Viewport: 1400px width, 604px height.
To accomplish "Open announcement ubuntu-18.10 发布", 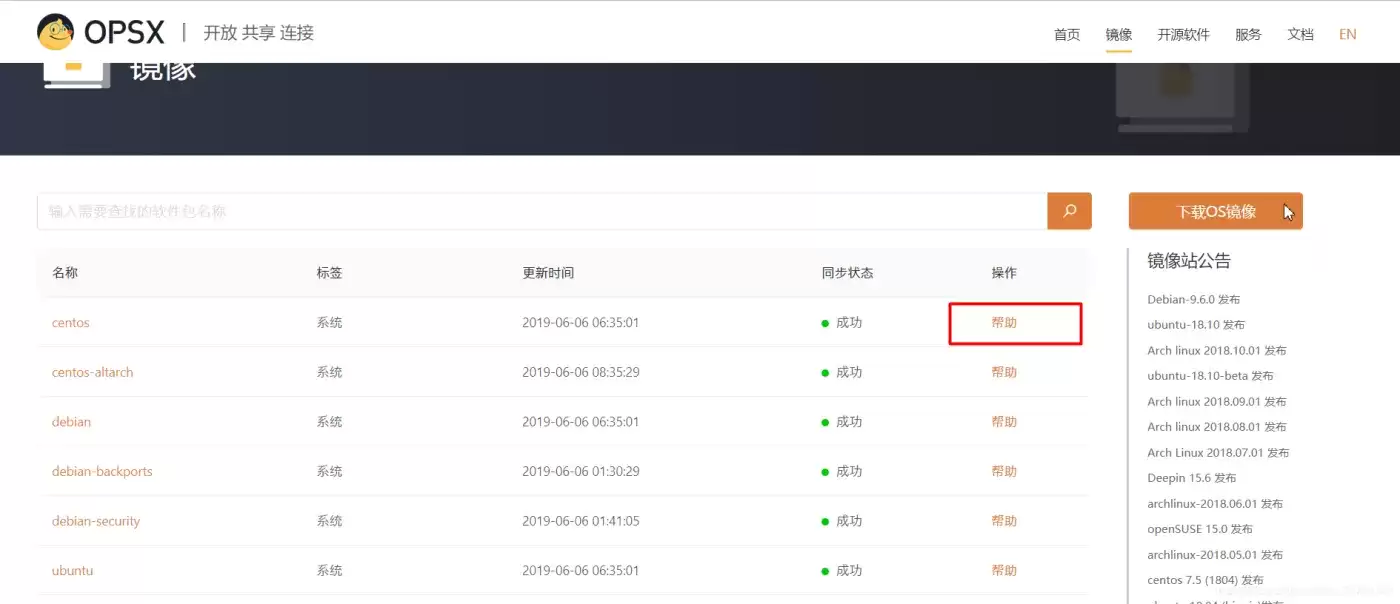I will [x=1196, y=325].
